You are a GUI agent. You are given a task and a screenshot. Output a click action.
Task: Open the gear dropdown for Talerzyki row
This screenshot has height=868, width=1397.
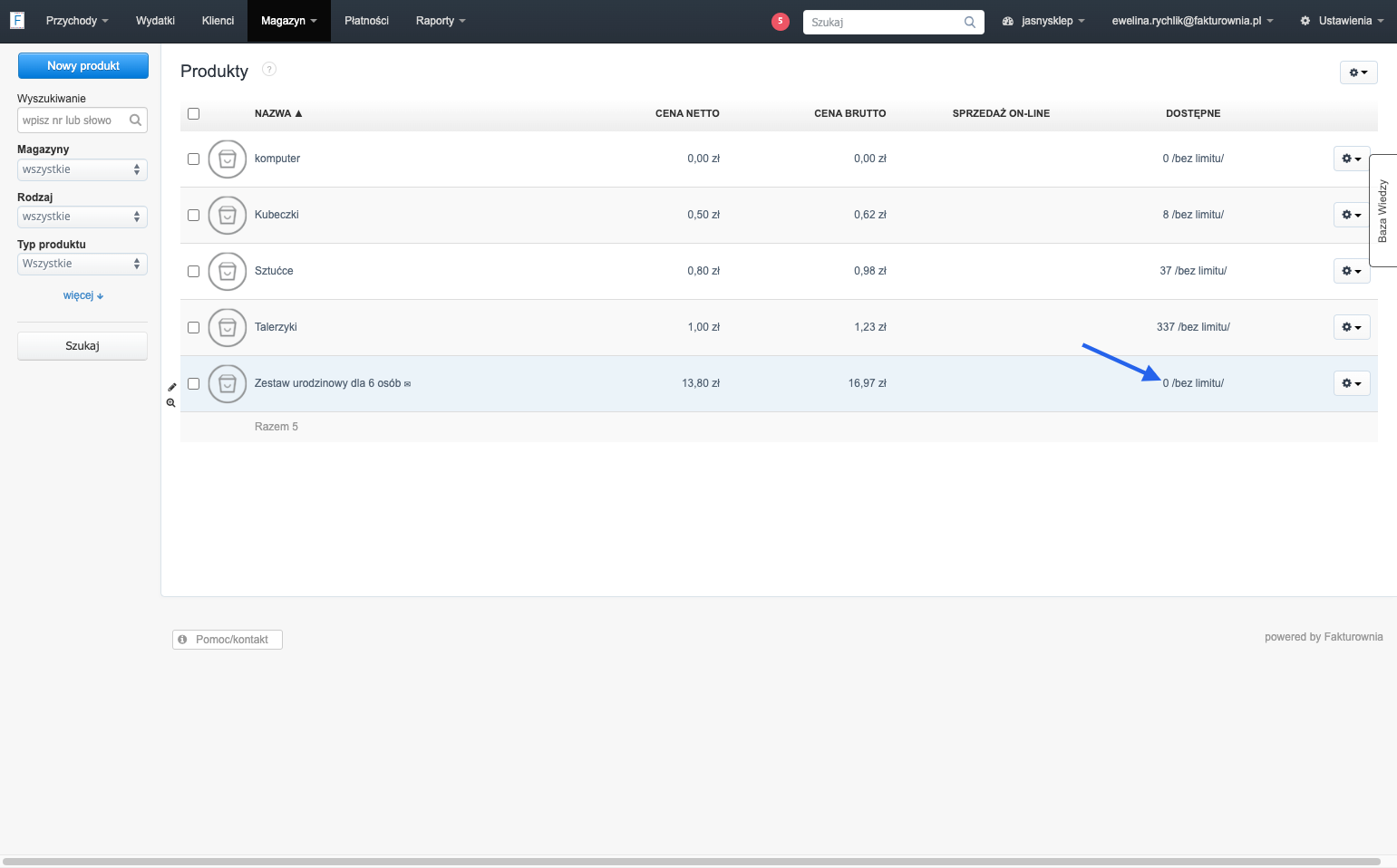point(1352,327)
